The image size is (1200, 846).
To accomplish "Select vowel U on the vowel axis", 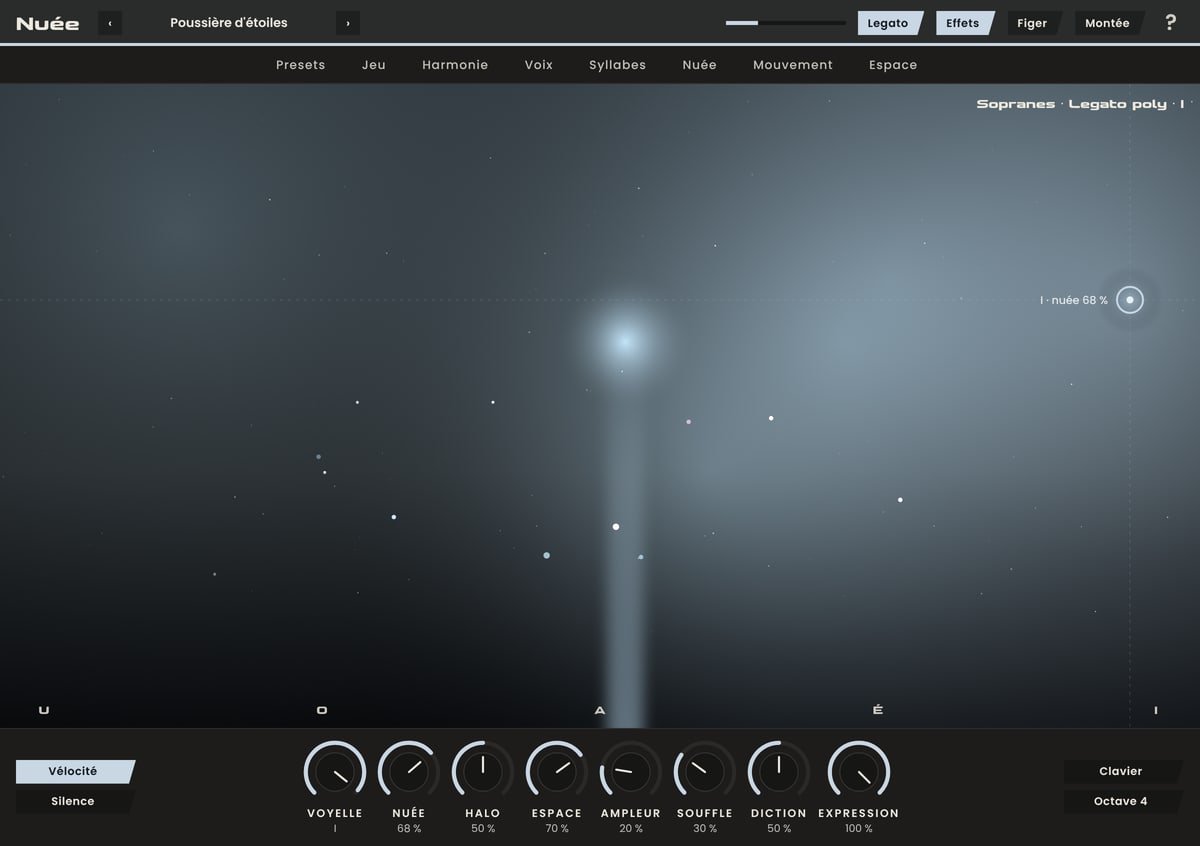I will tap(44, 711).
